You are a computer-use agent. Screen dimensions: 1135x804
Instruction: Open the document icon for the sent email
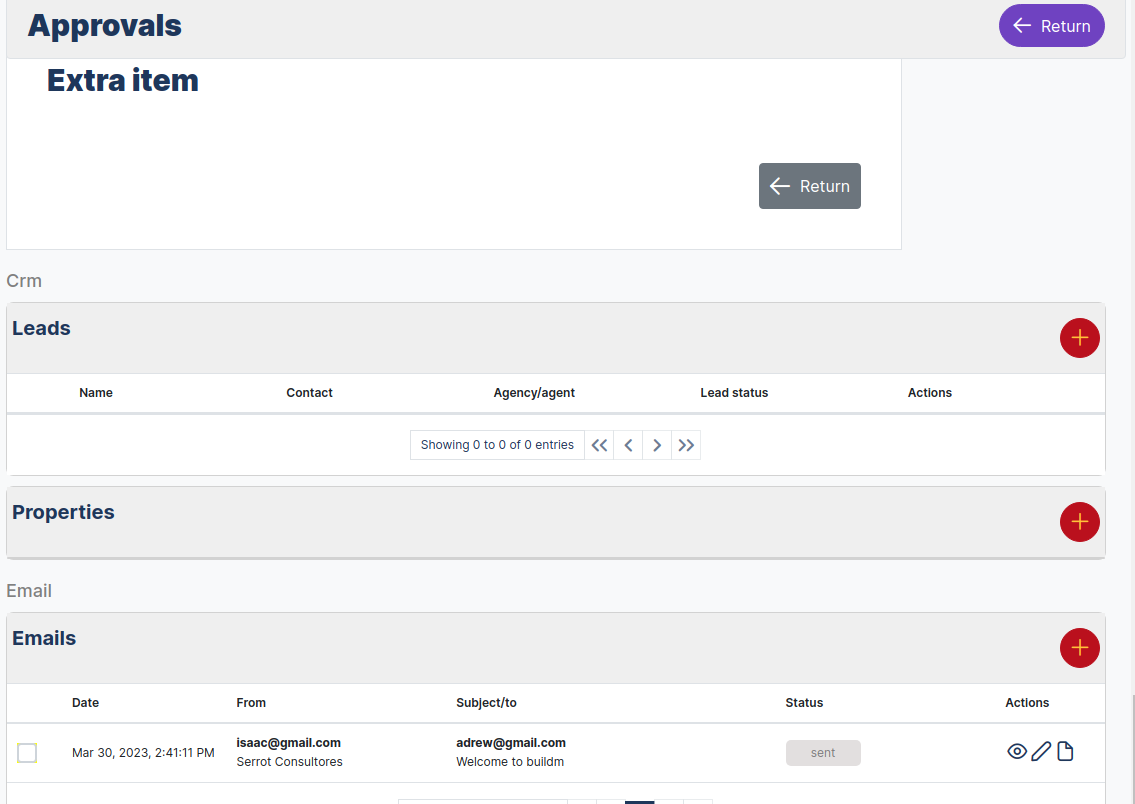tap(1064, 750)
